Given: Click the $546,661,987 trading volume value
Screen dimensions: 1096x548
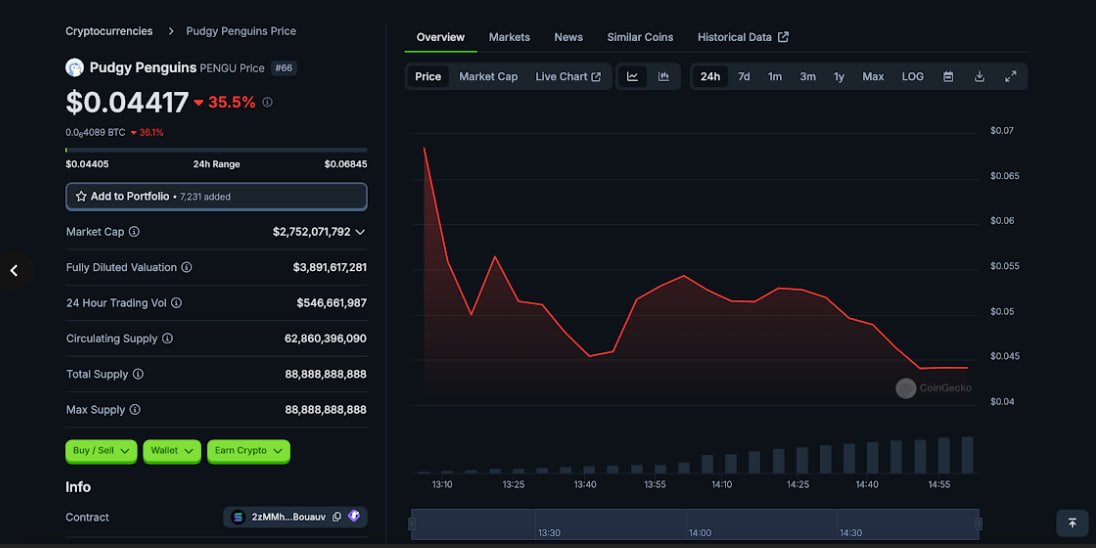Looking at the screenshot, I should coord(331,303).
